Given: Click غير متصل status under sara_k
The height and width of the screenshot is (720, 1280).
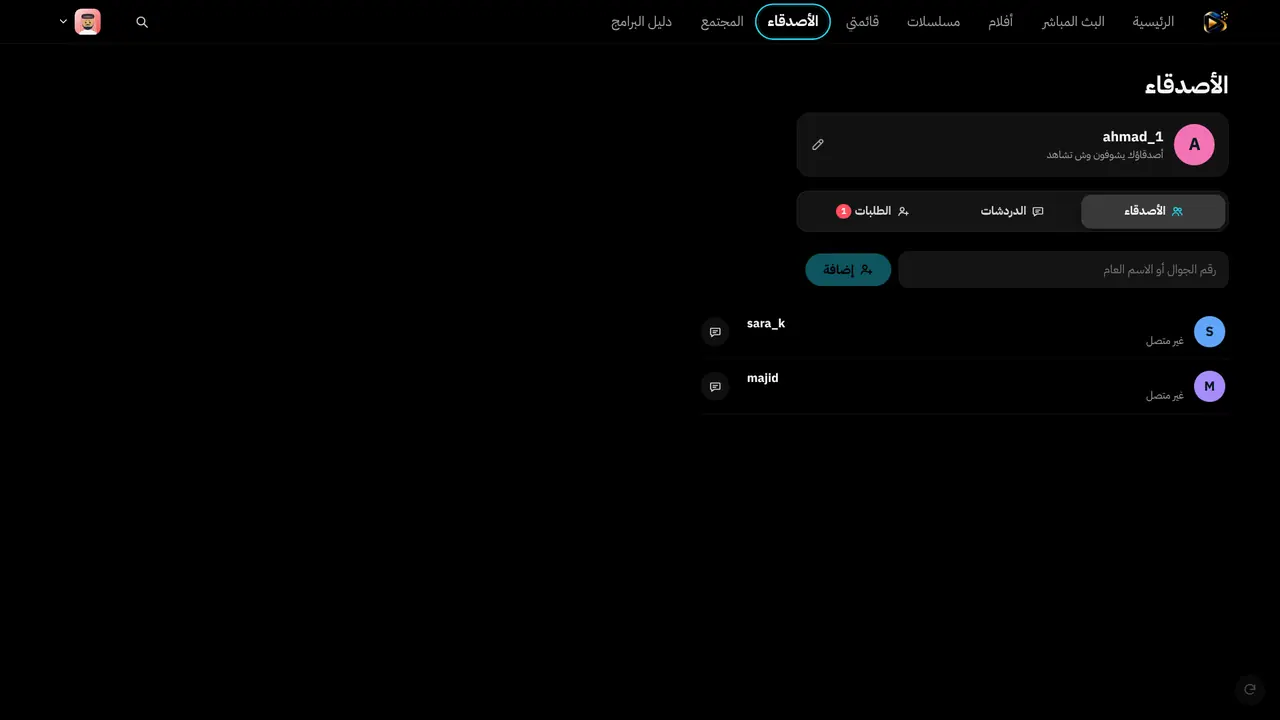Looking at the screenshot, I should (x=1165, y=341).
